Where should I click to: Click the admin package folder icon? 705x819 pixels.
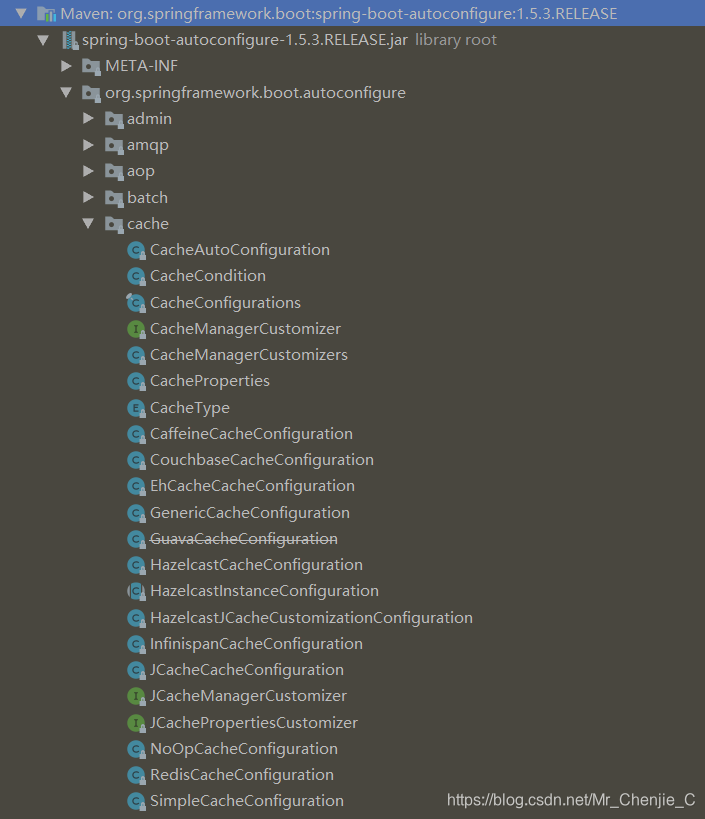tap(114, 120)
